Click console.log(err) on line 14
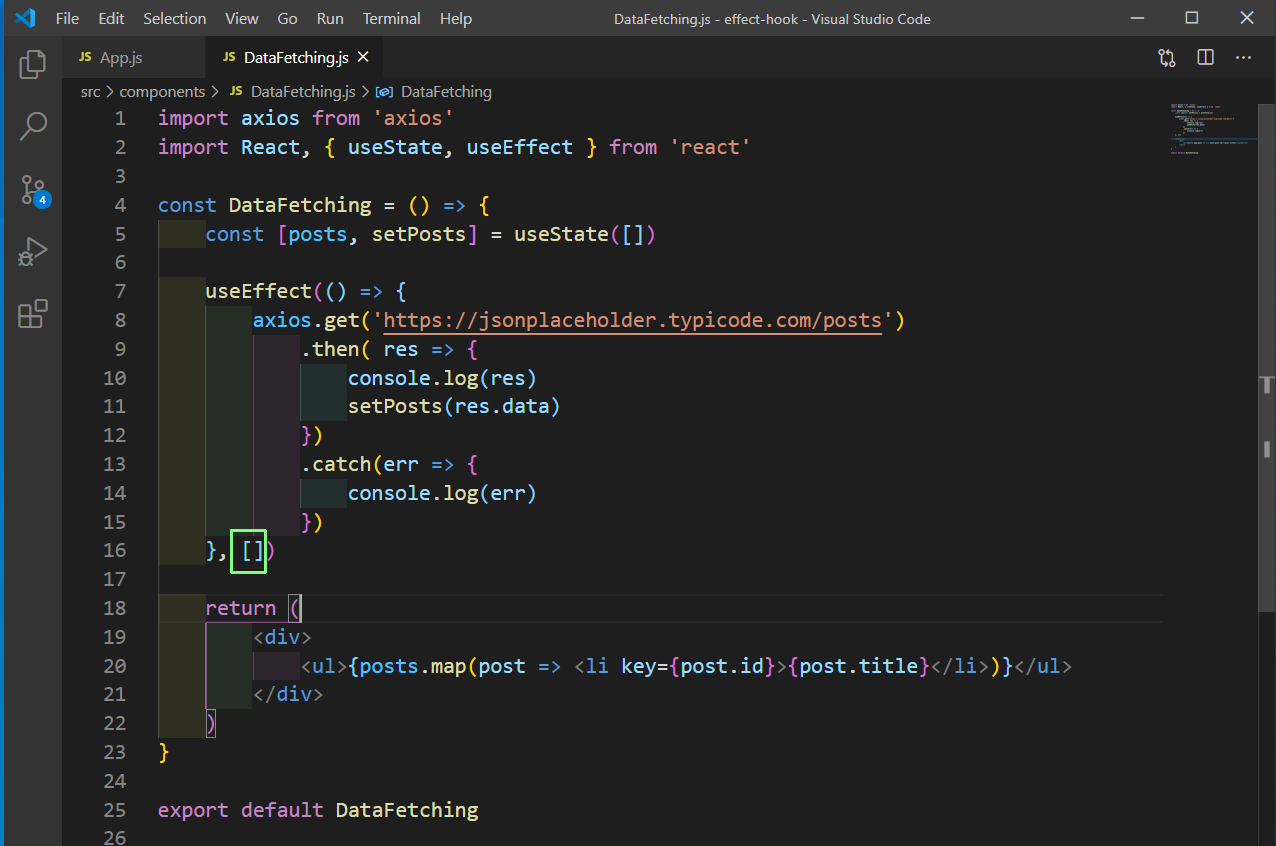 pyautogui.click(x=442, y=493)
